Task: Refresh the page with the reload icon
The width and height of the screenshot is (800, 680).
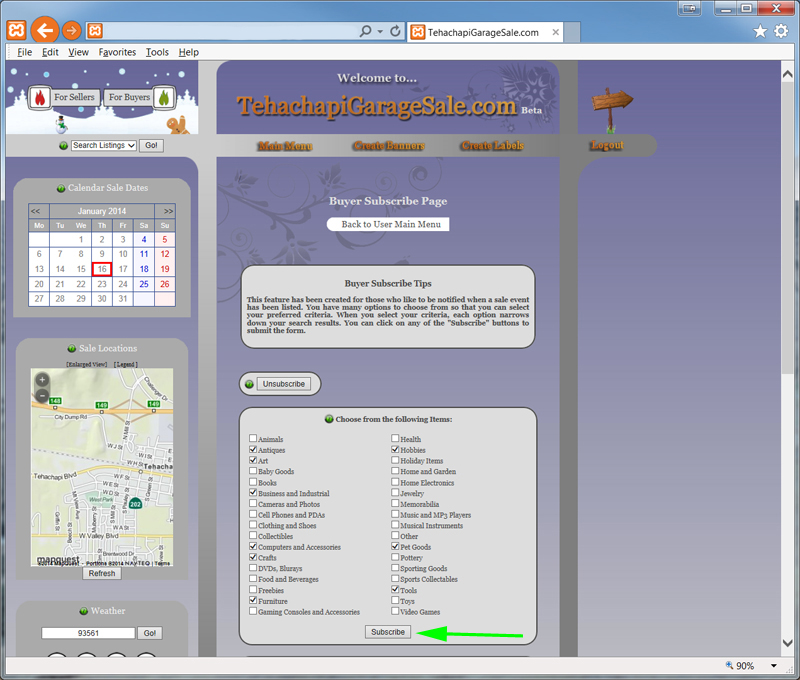Action: click(x=395, y=32)
